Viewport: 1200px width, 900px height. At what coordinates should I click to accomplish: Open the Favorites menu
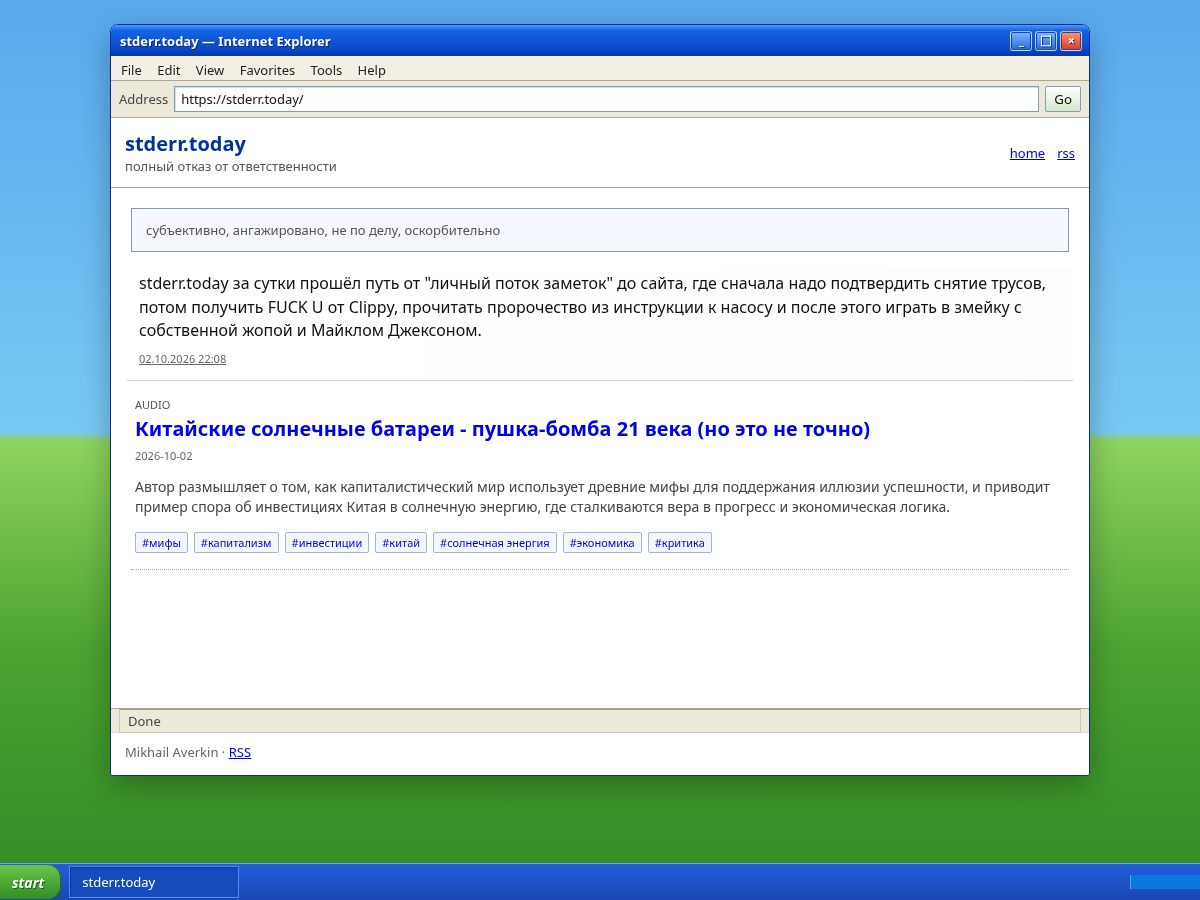(267, 70)
